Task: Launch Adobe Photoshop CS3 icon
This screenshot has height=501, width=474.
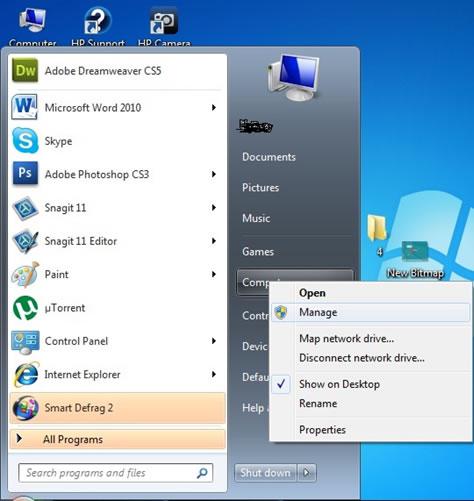Action: tap(25, 173)
